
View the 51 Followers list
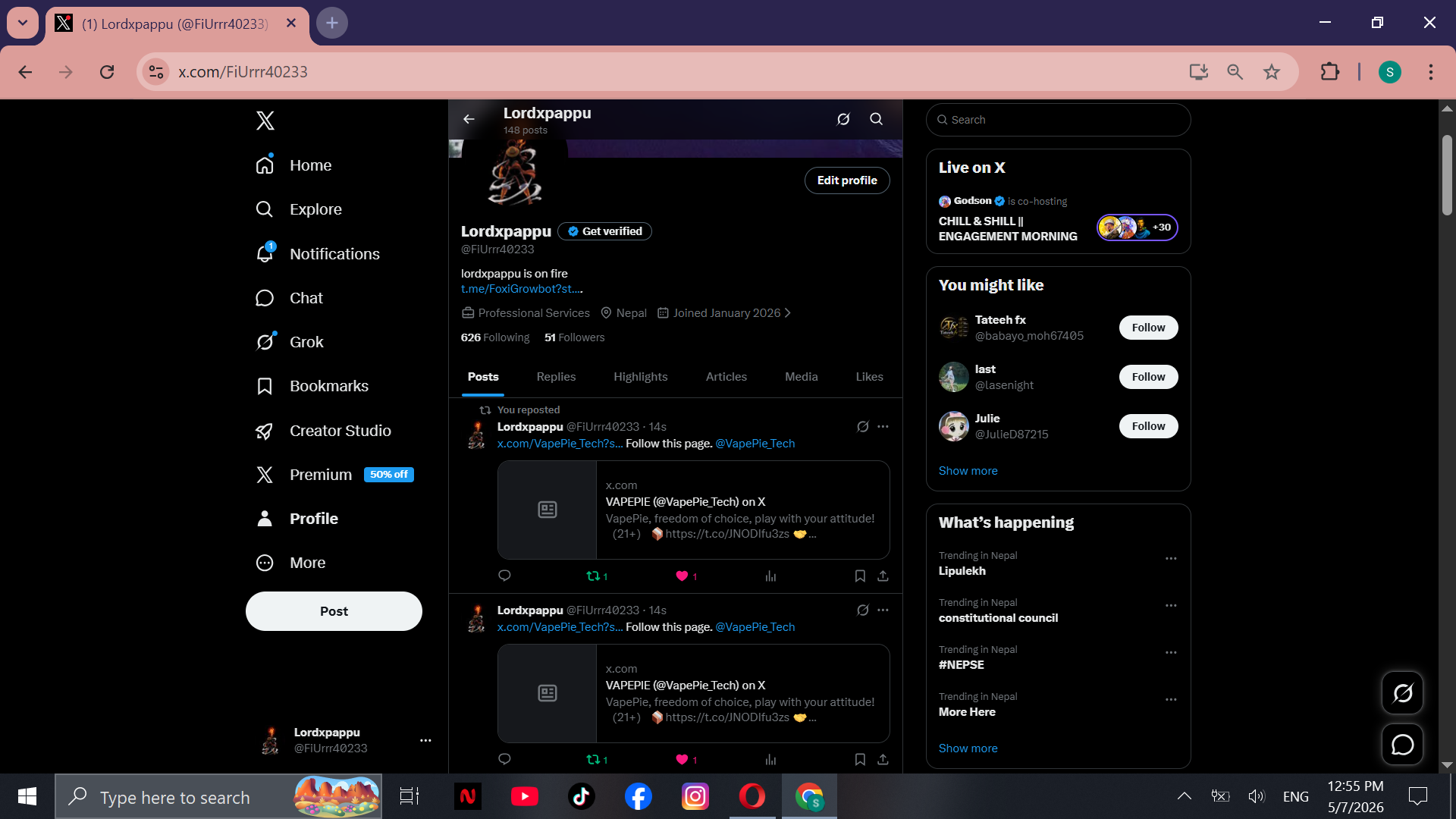tap(574, 337)
